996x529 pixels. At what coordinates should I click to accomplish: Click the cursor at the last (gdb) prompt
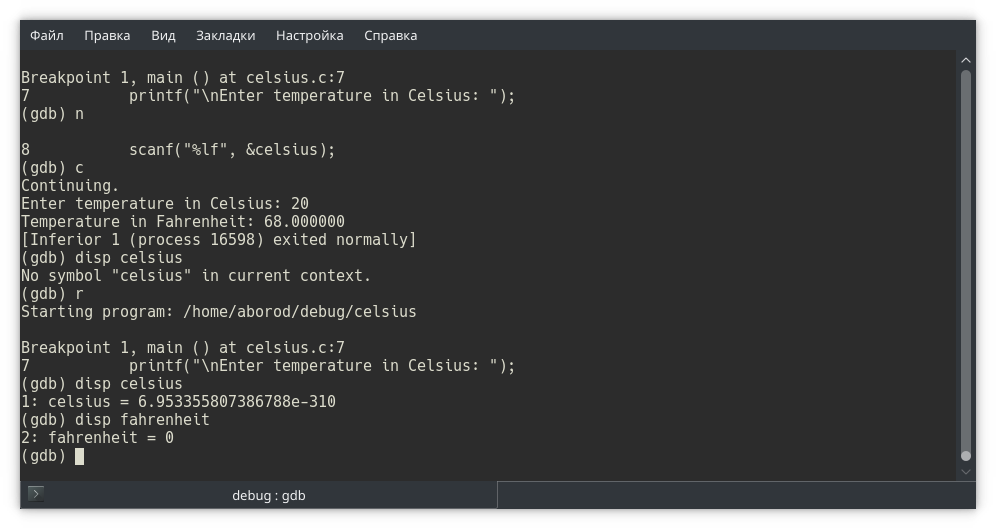pos(79,456)
